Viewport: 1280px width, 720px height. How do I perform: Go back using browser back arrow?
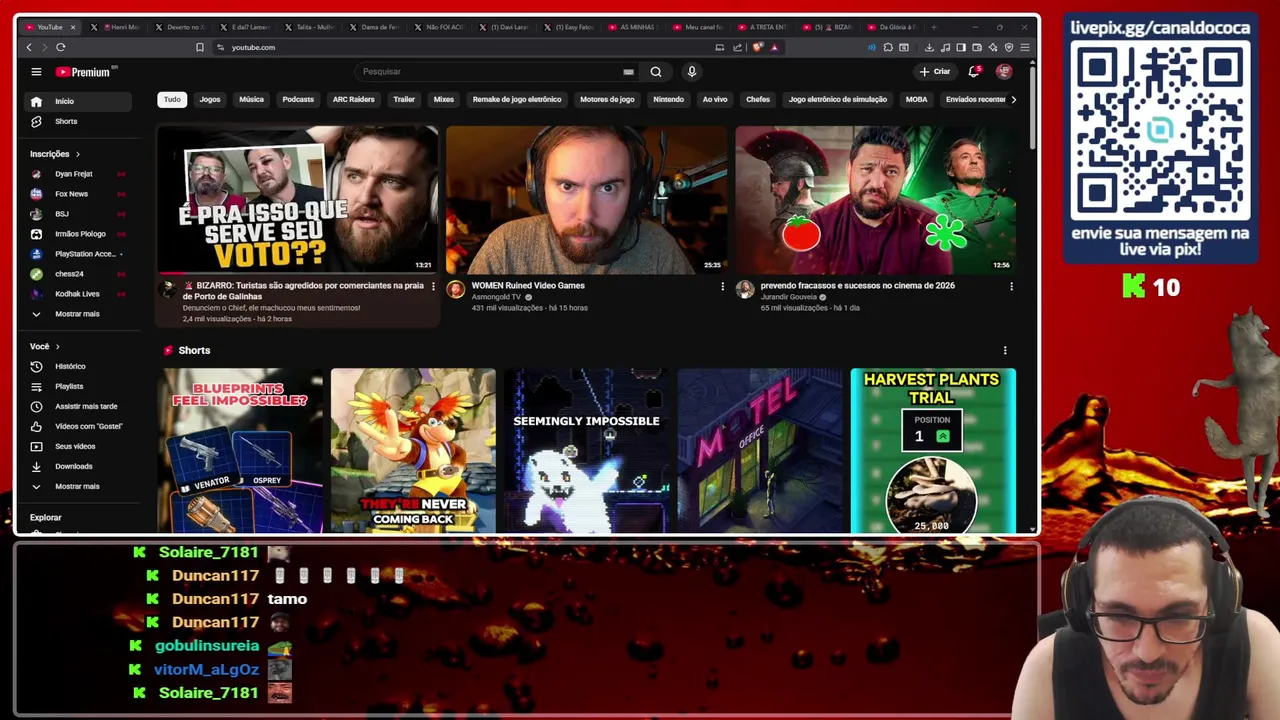(x=29, y=47)
